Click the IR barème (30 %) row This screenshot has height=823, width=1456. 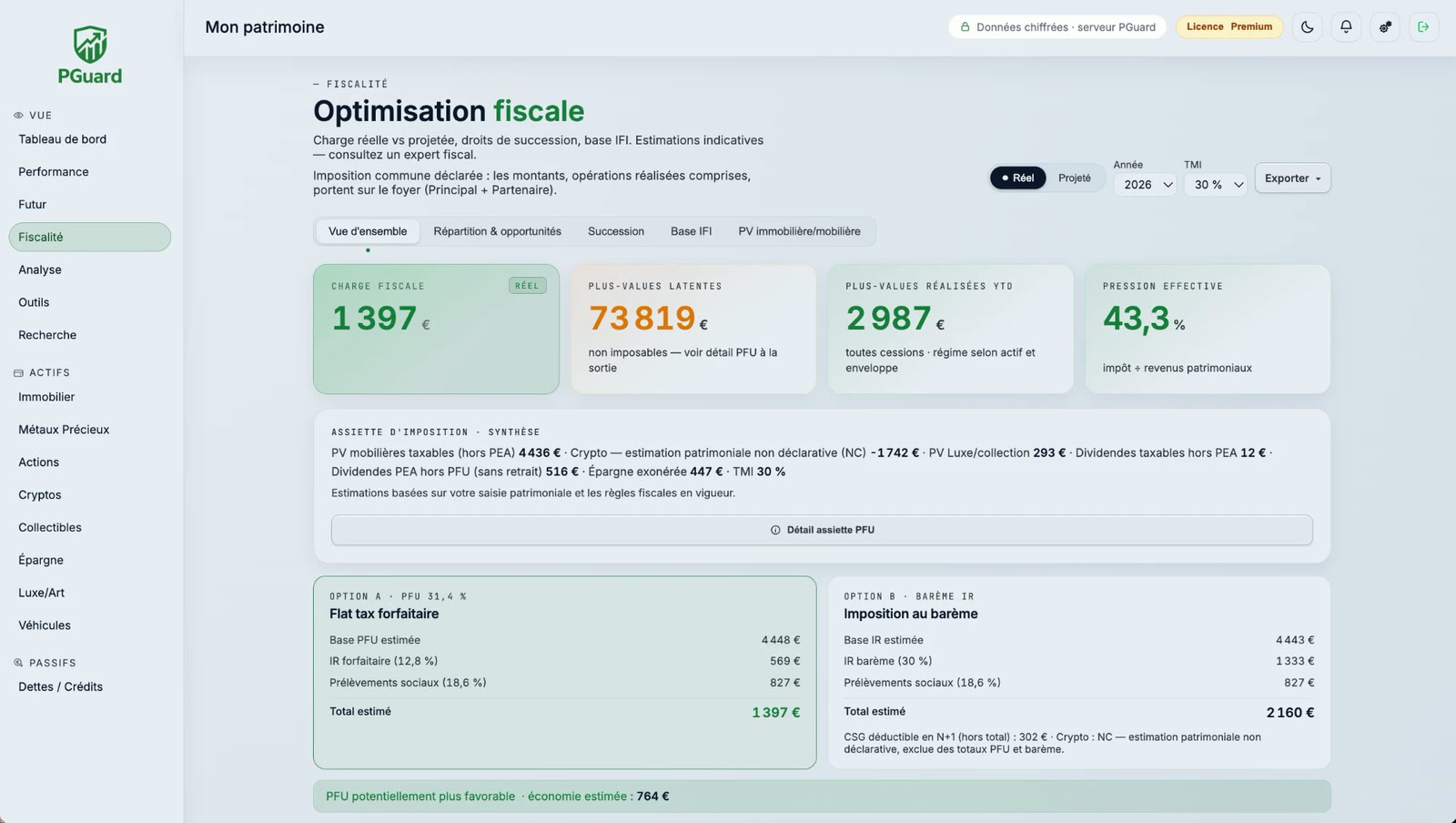(x=1078, y=661)
